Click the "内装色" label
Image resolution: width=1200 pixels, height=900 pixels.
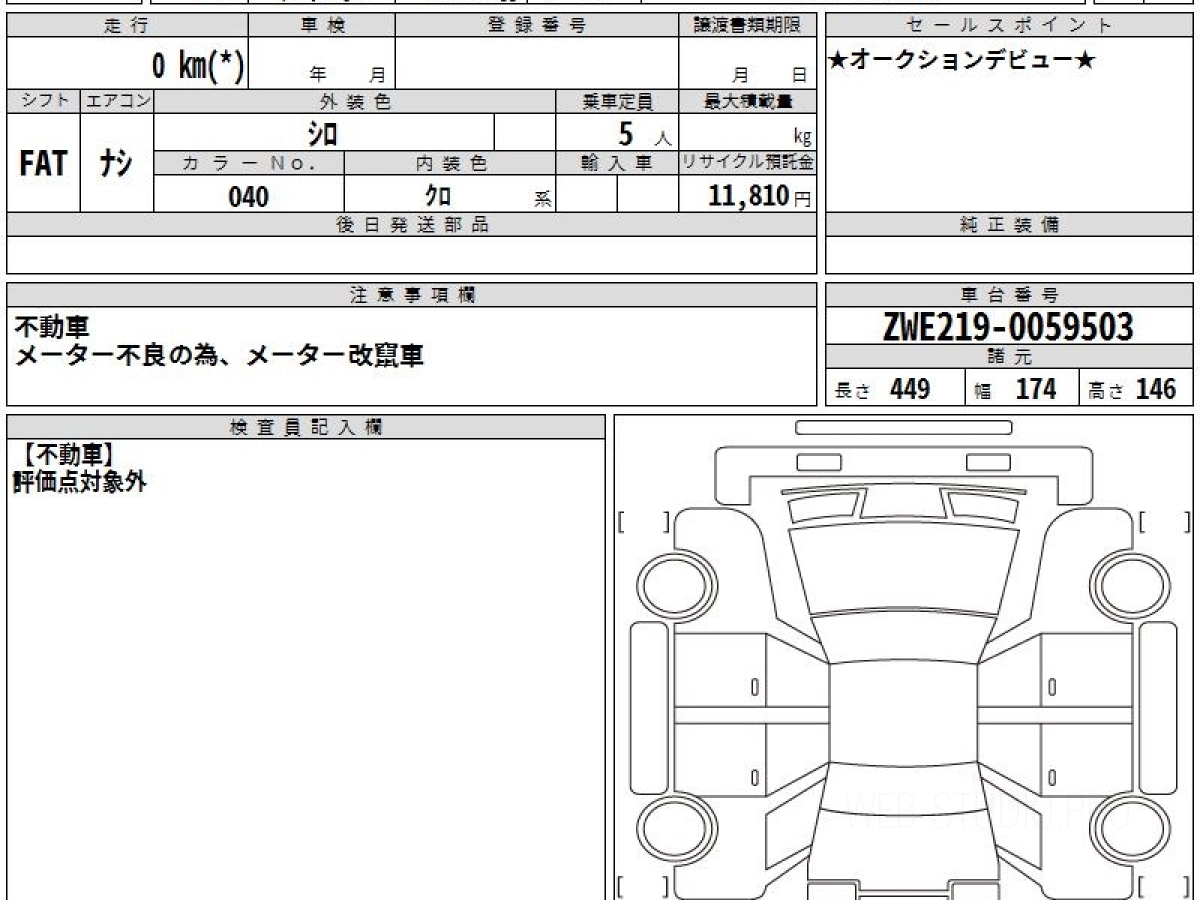coord(450,163)
